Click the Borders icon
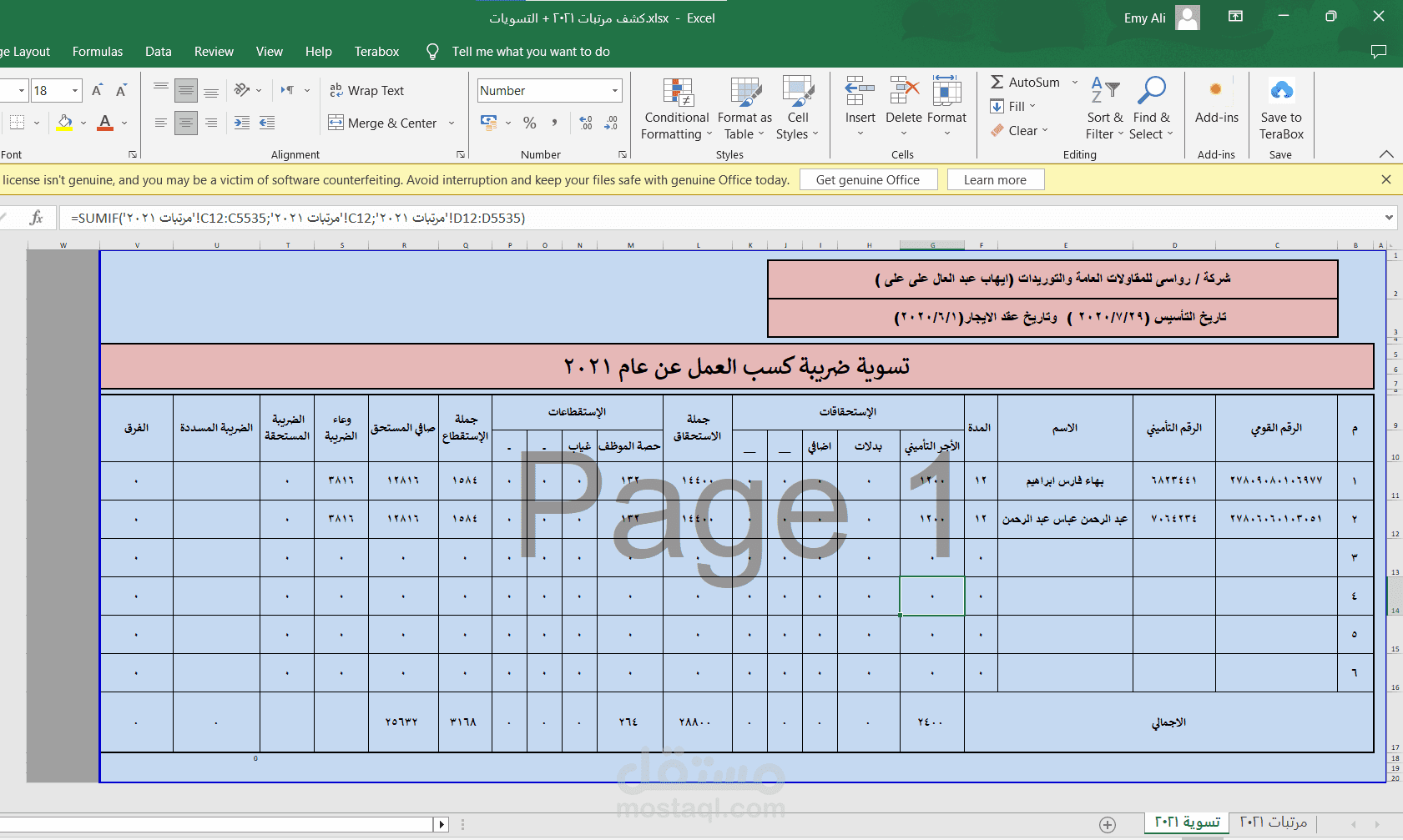This screenshot has height=840, width=1403. click(x=17, y=123)
